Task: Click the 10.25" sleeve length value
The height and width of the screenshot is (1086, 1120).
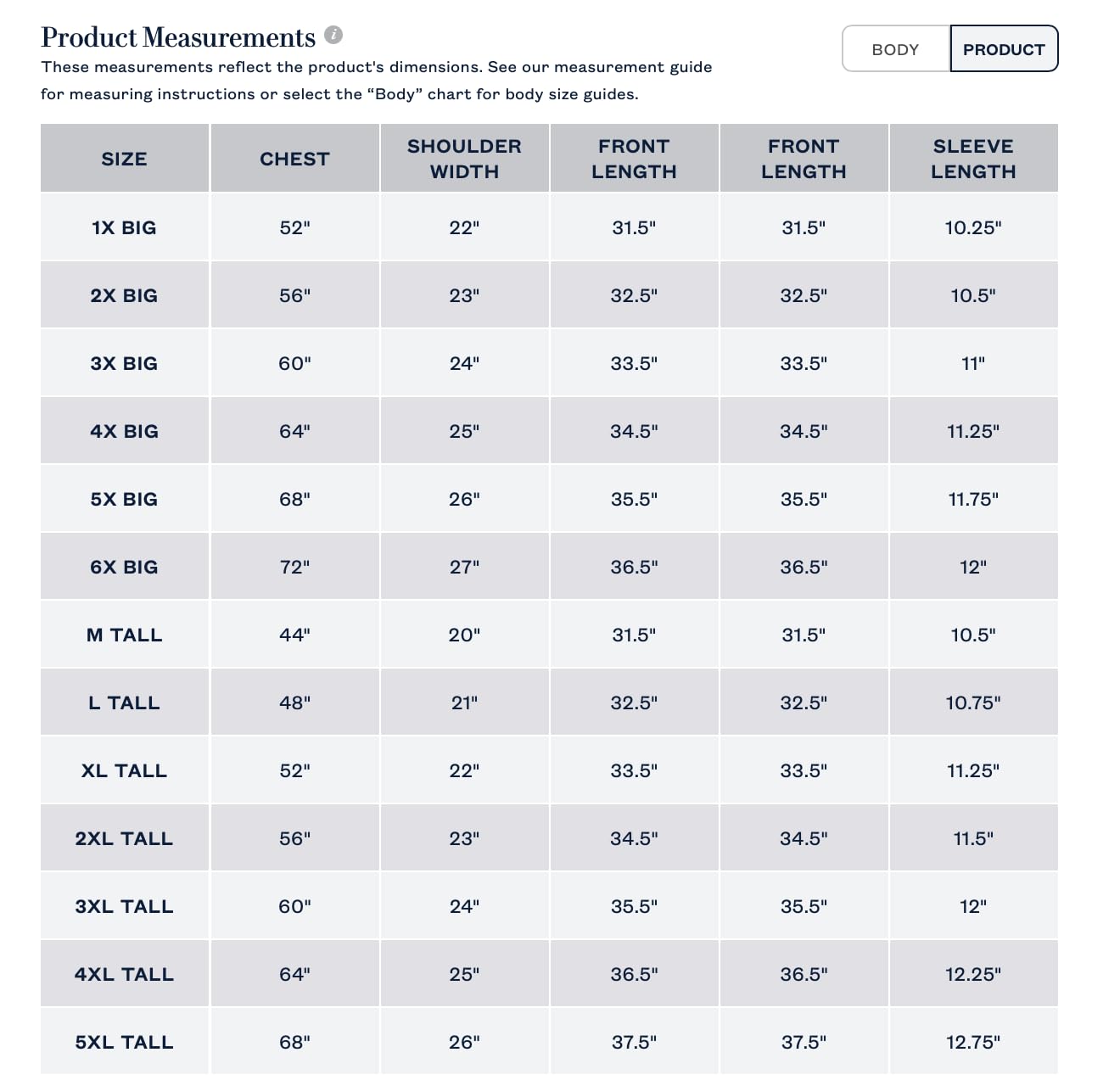Action: [973, 227]
